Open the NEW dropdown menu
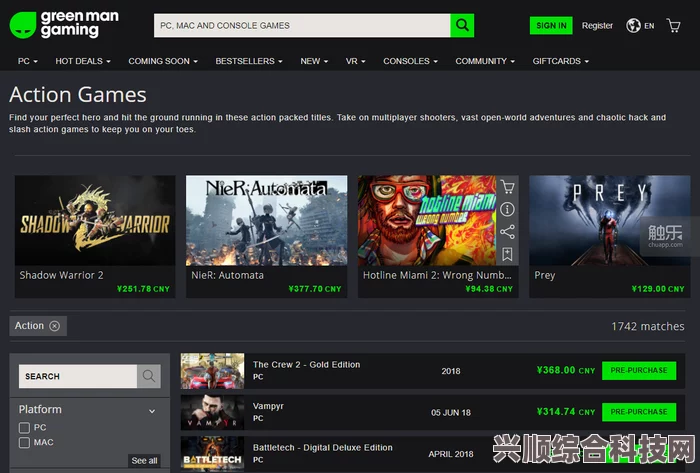 pyautogui.click(x=314, y=61)
